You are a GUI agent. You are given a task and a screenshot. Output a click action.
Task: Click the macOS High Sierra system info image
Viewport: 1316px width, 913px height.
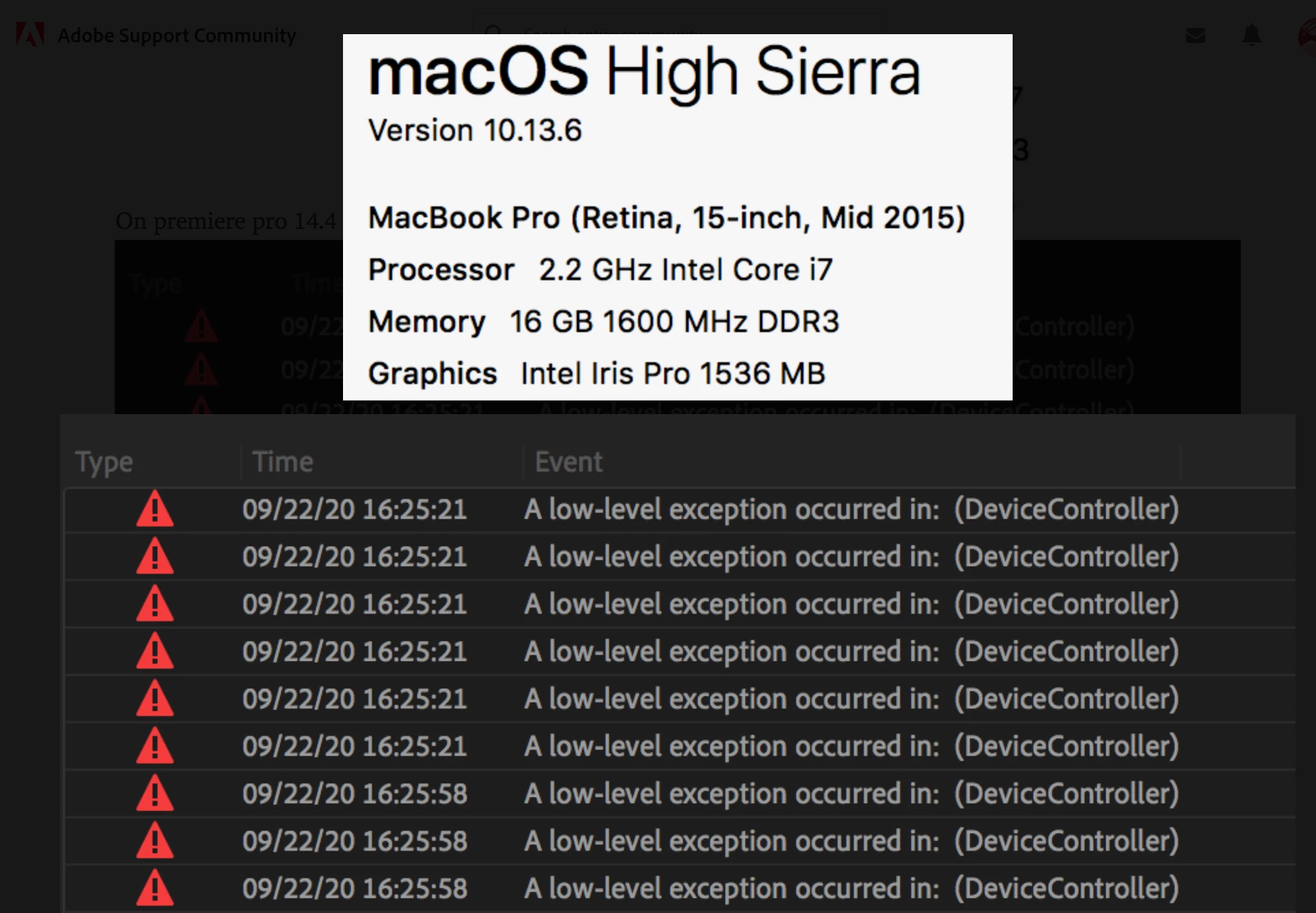pyautogui.click(x=676, y=217)
